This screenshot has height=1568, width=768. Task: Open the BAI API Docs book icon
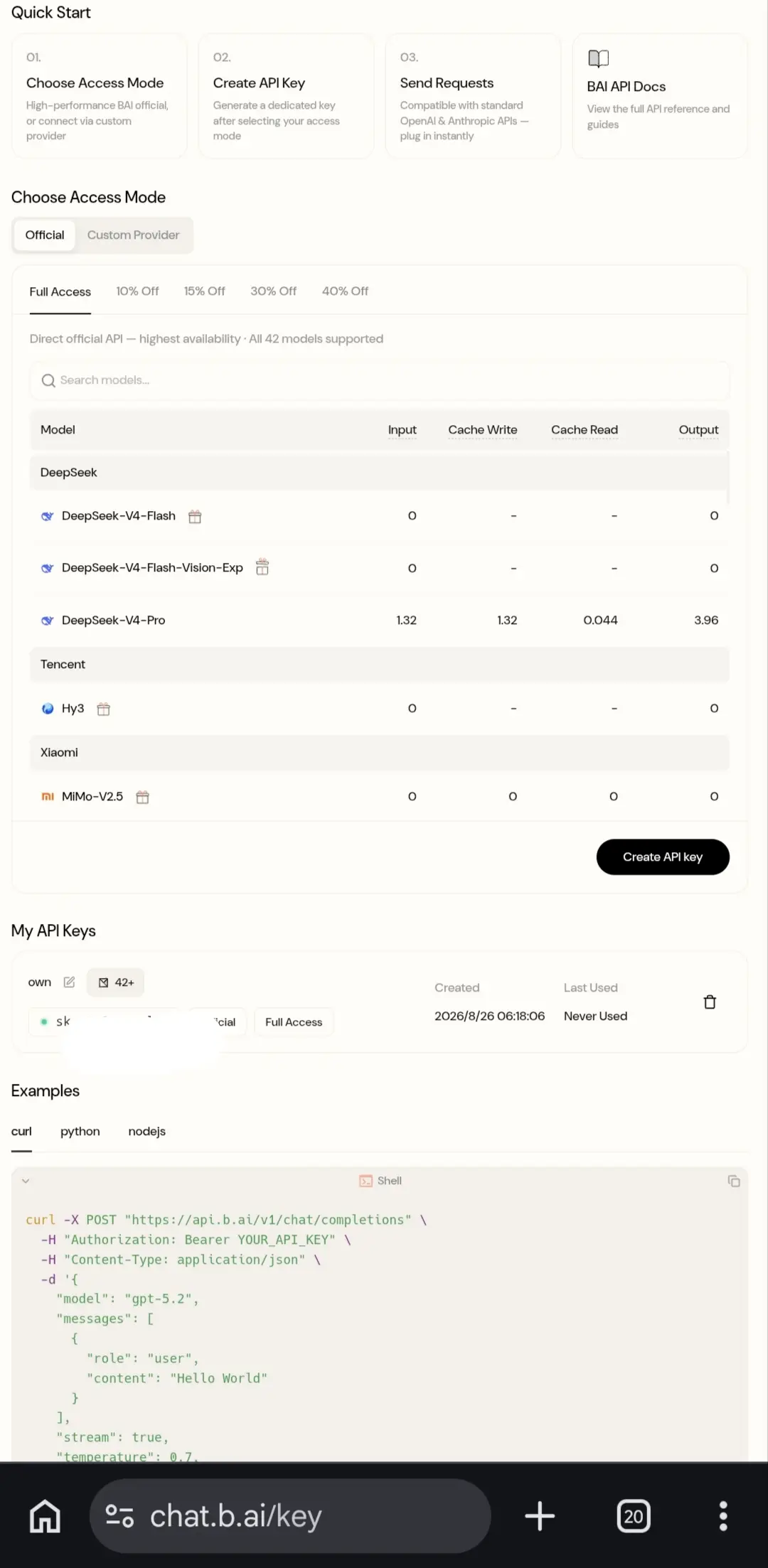coord(598,58)
